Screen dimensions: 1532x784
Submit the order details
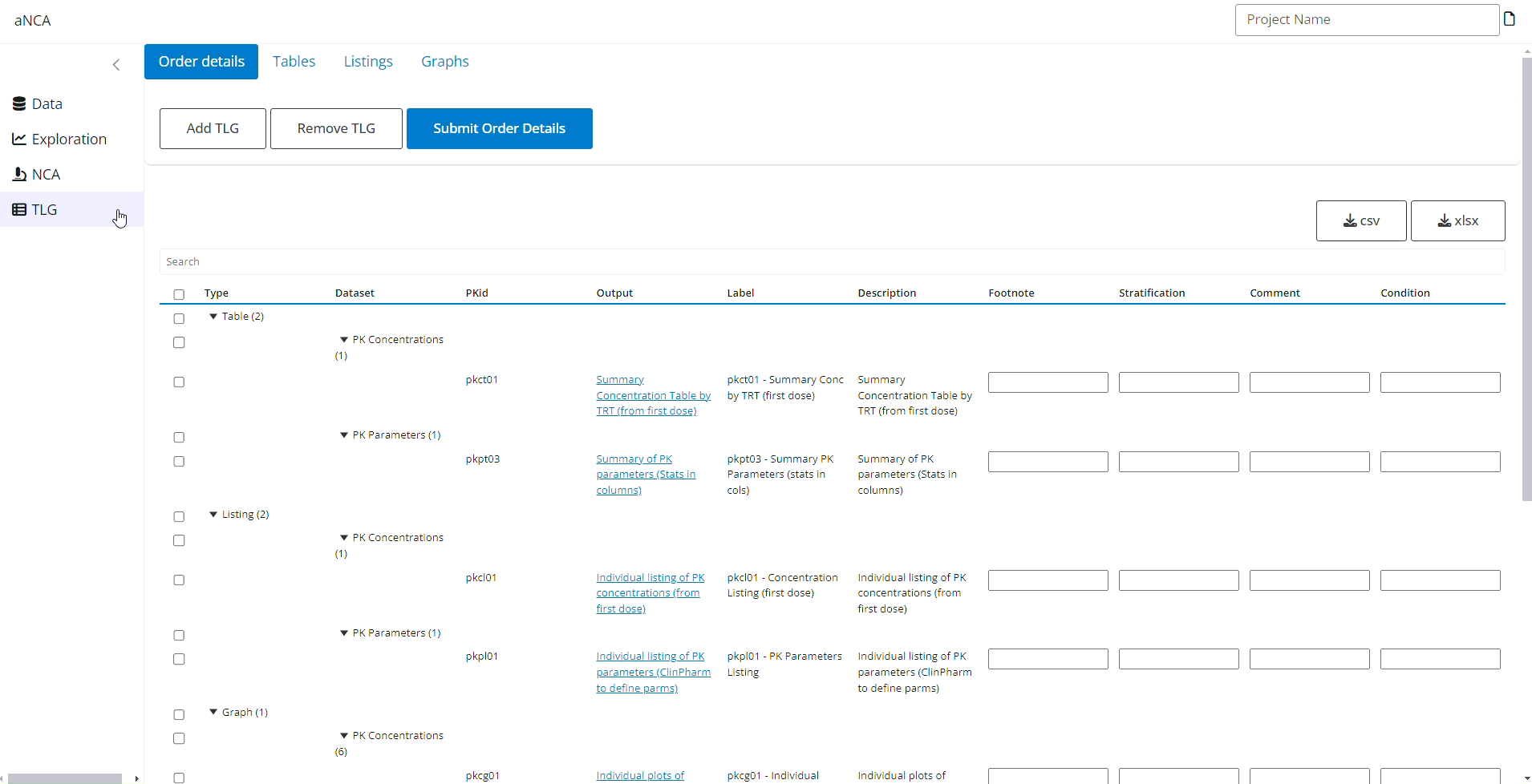pos(499,128)
